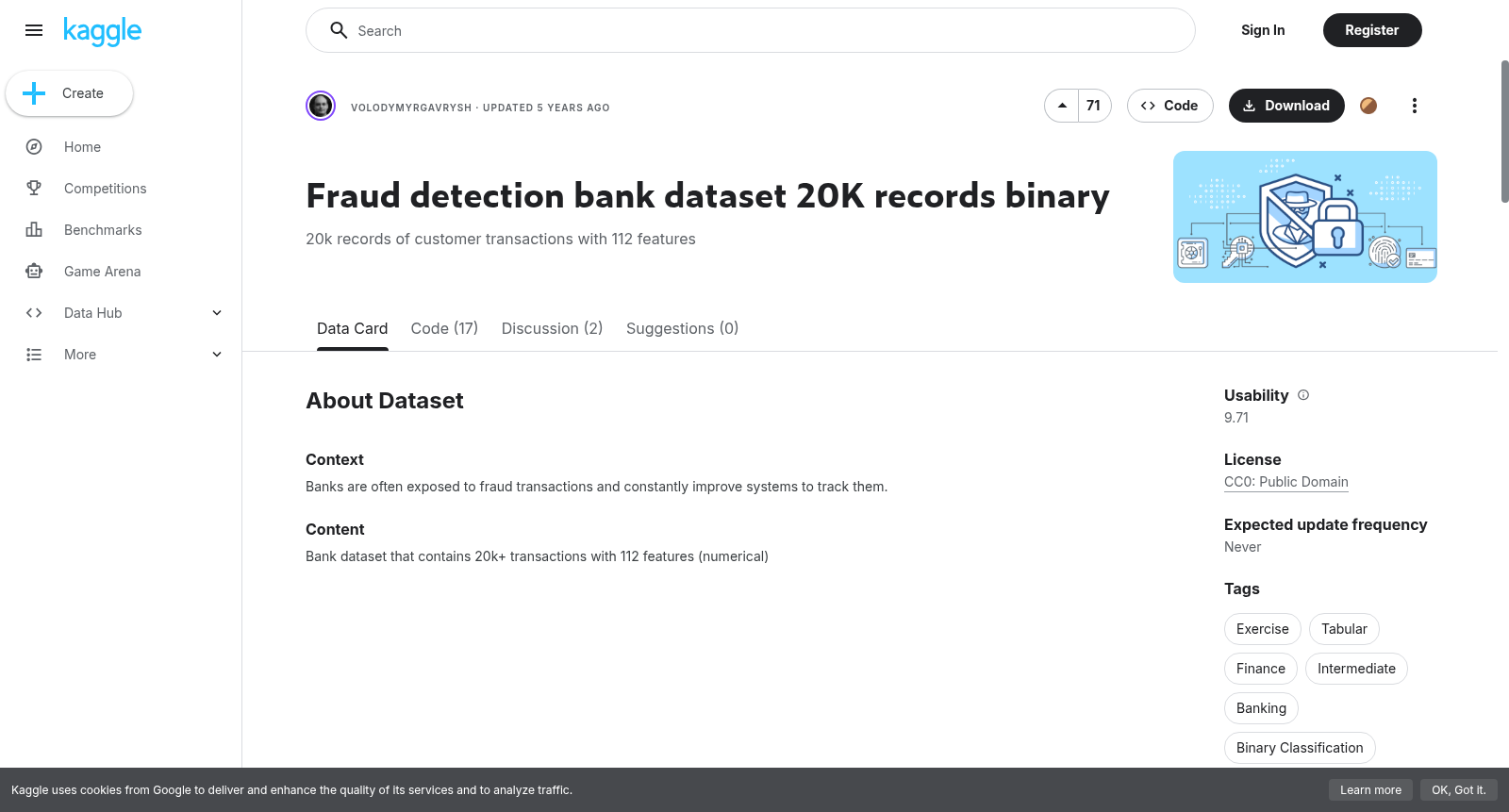This screenshot has width=1509, height=812.
Task: Click the Kaggle logo
Action: (102, 31)
